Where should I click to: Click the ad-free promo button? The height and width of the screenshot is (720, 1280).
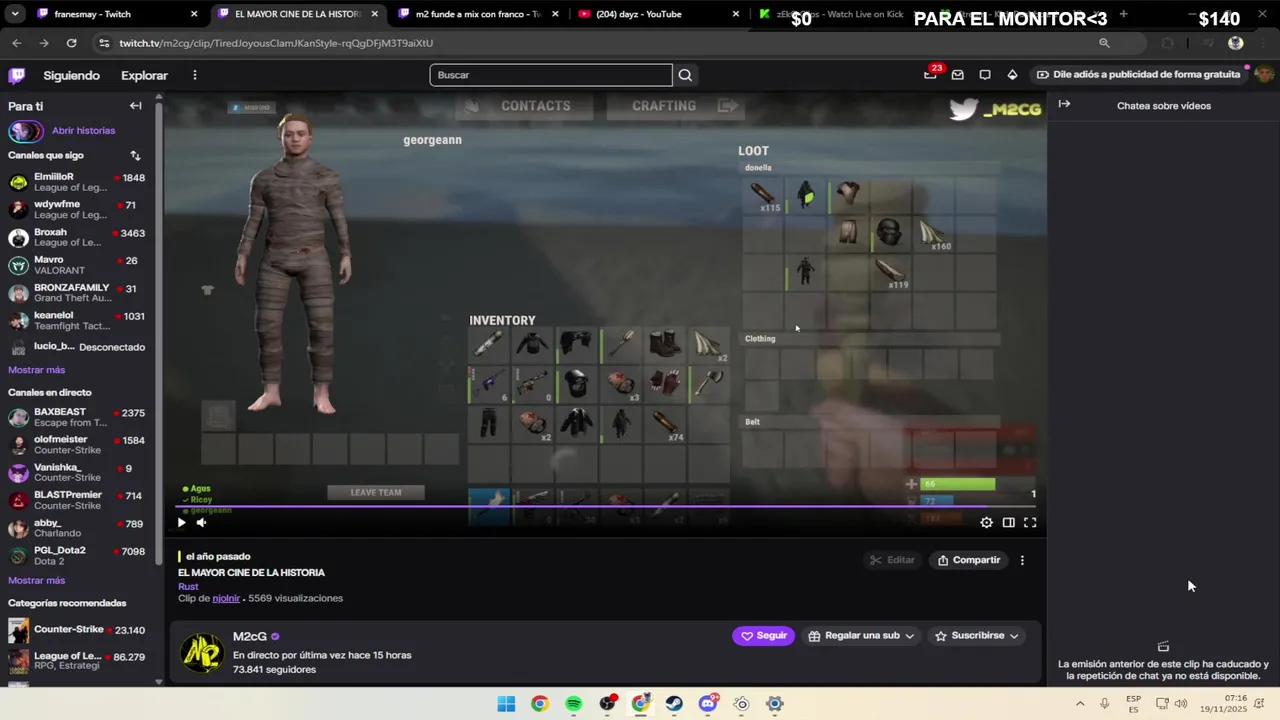pyautogui.click(x=1138, y=74)
